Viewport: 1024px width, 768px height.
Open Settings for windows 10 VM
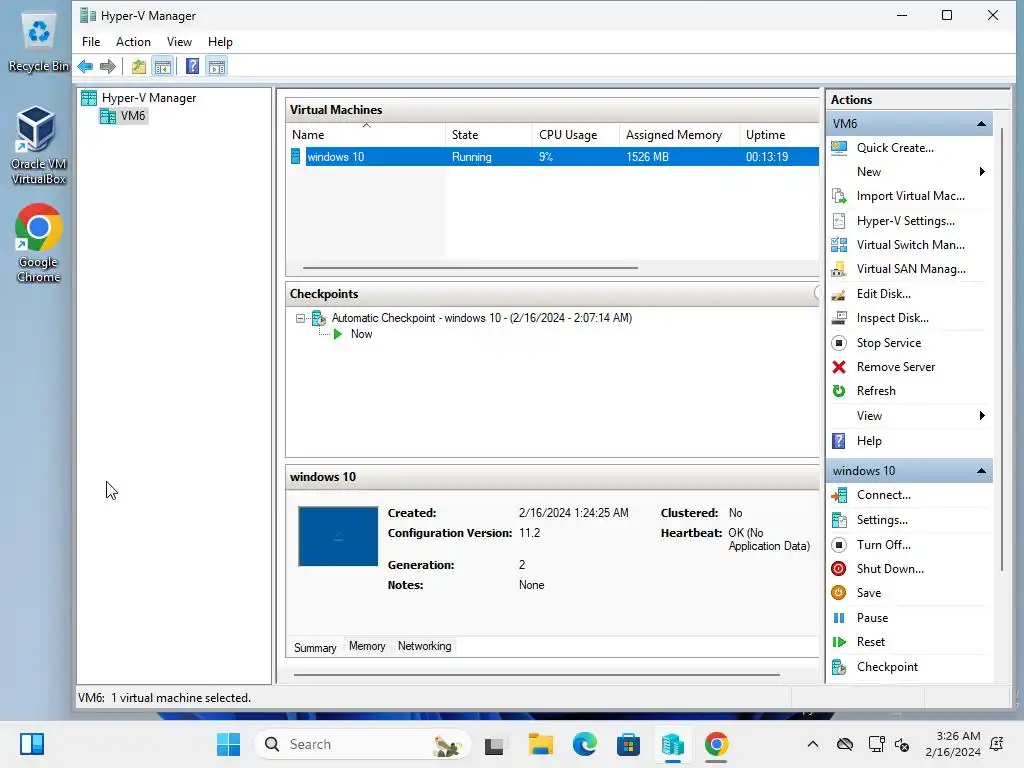point(882,520)
